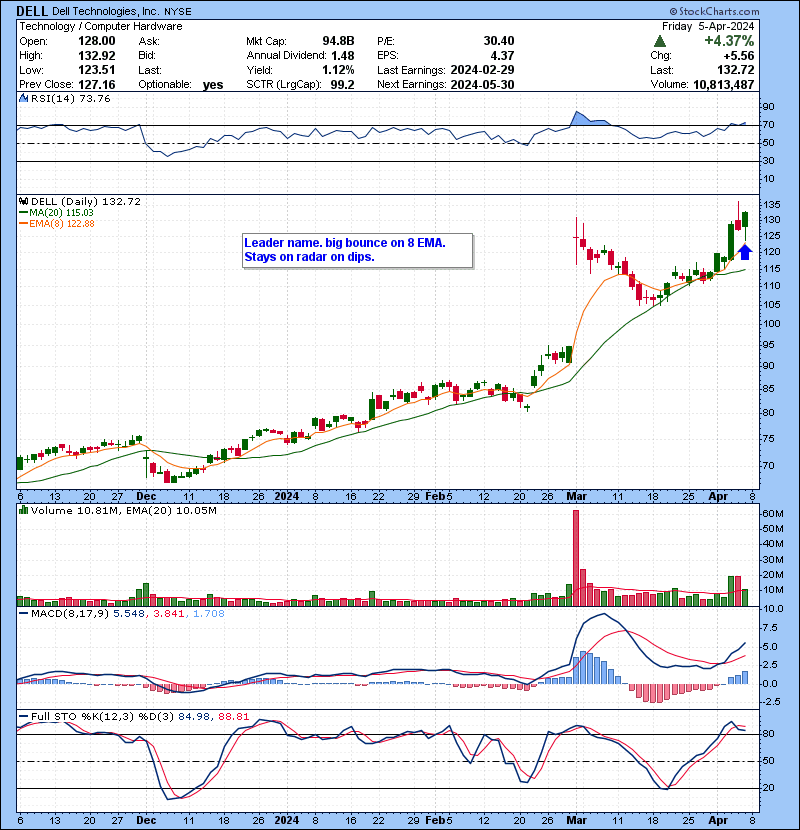Click the Open value 128.00
This screenshot has height=830, width=800.
click(x=97, y=41)
